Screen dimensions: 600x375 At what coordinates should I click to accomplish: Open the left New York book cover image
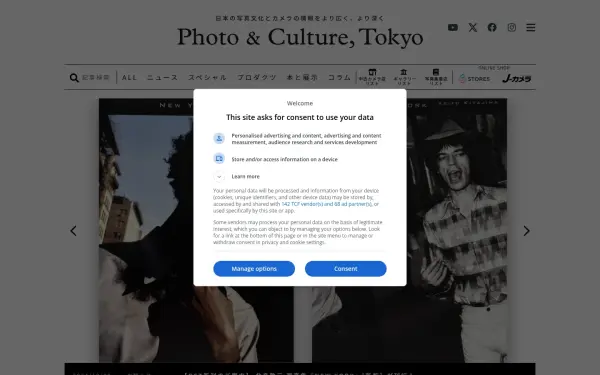click(196, 230)
